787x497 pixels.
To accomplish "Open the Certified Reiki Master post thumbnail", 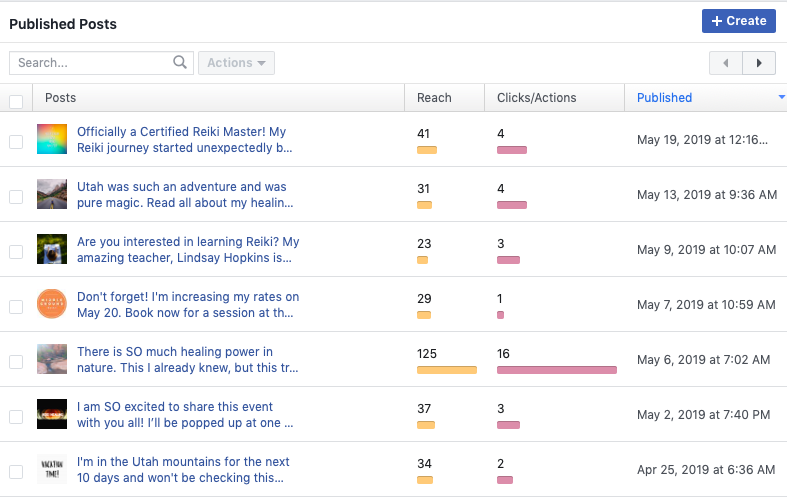I will (52, 139).
